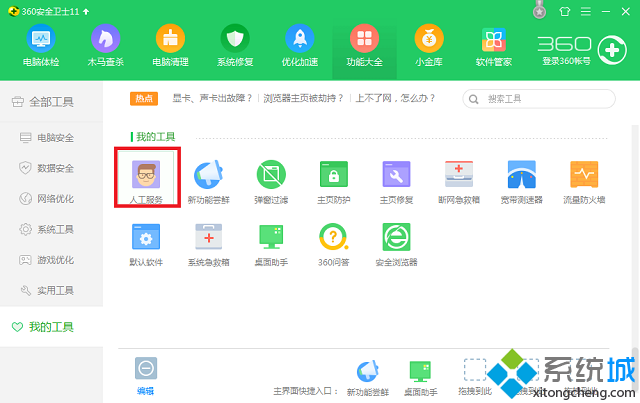
Task: Open link 浏览器主页被劫持？
Action: 303,98
